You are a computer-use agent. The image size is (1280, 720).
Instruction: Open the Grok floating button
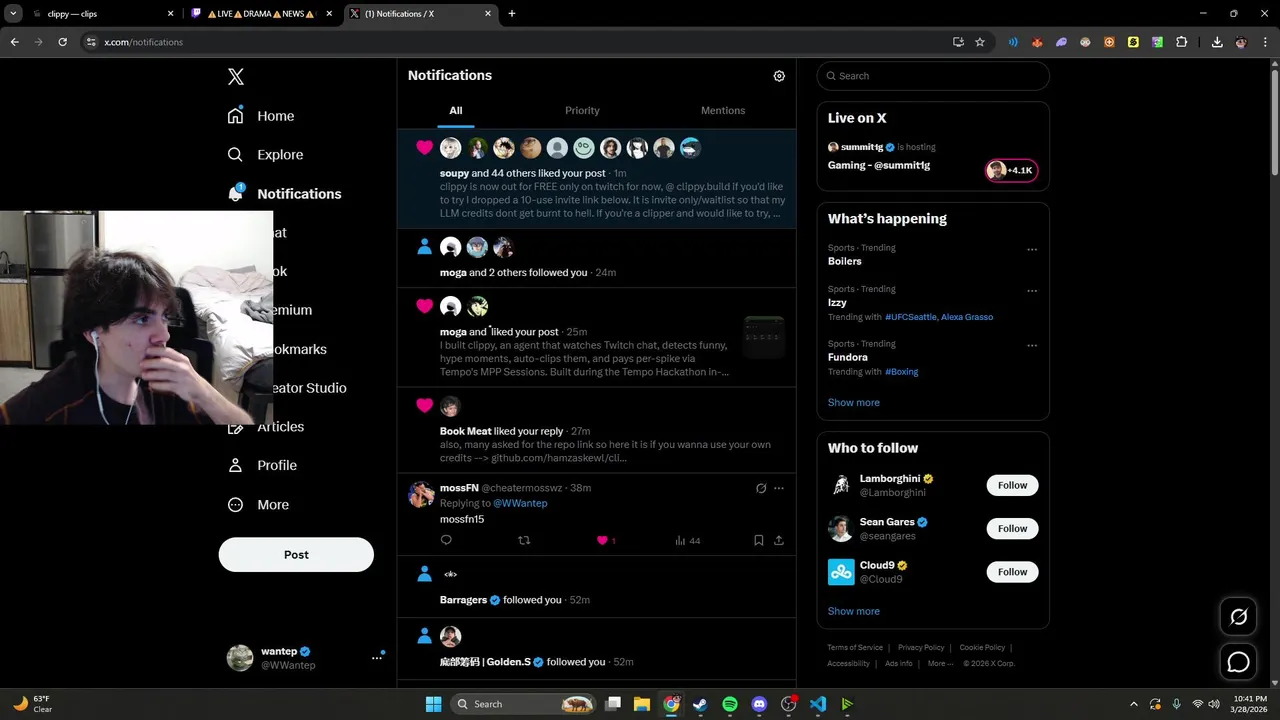tap(1239, 617)
